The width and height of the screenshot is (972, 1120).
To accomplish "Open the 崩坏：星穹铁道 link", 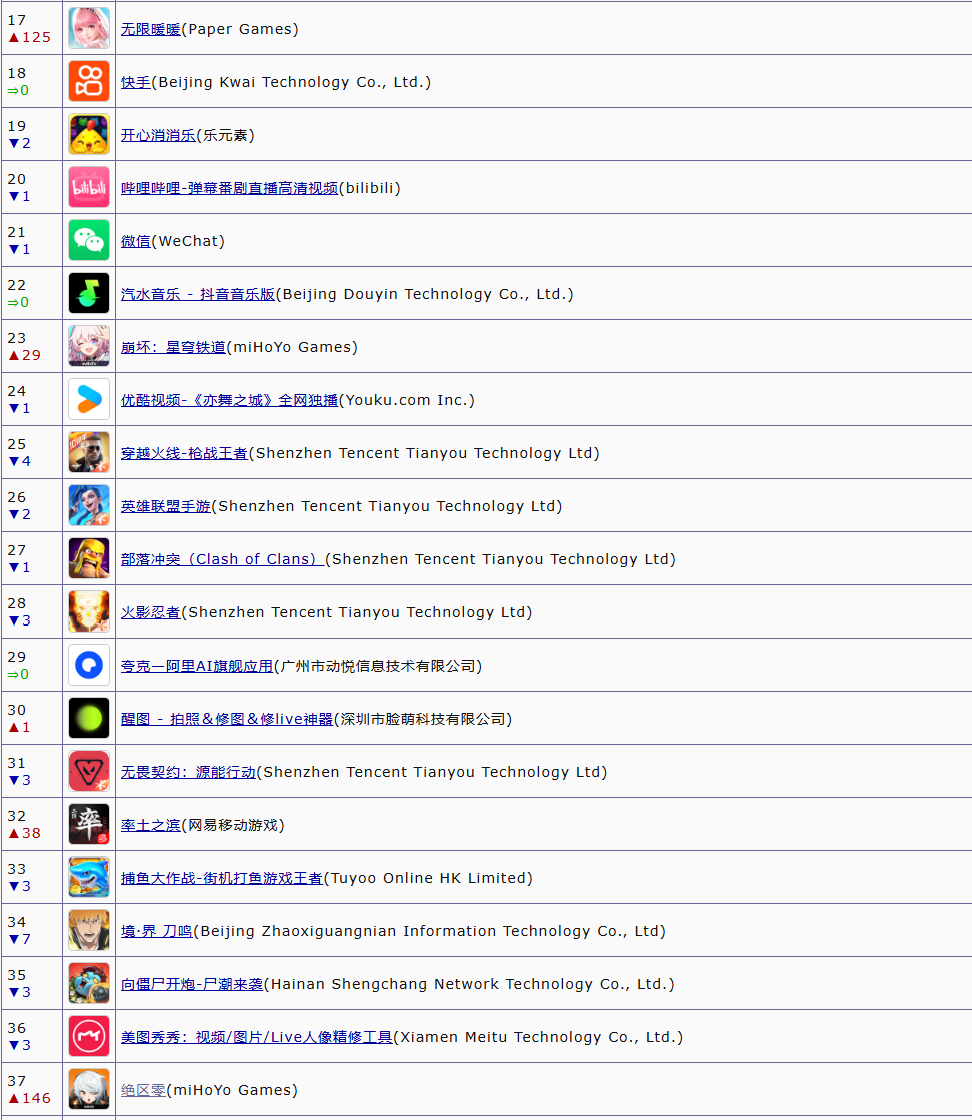I will pos(173,347).
